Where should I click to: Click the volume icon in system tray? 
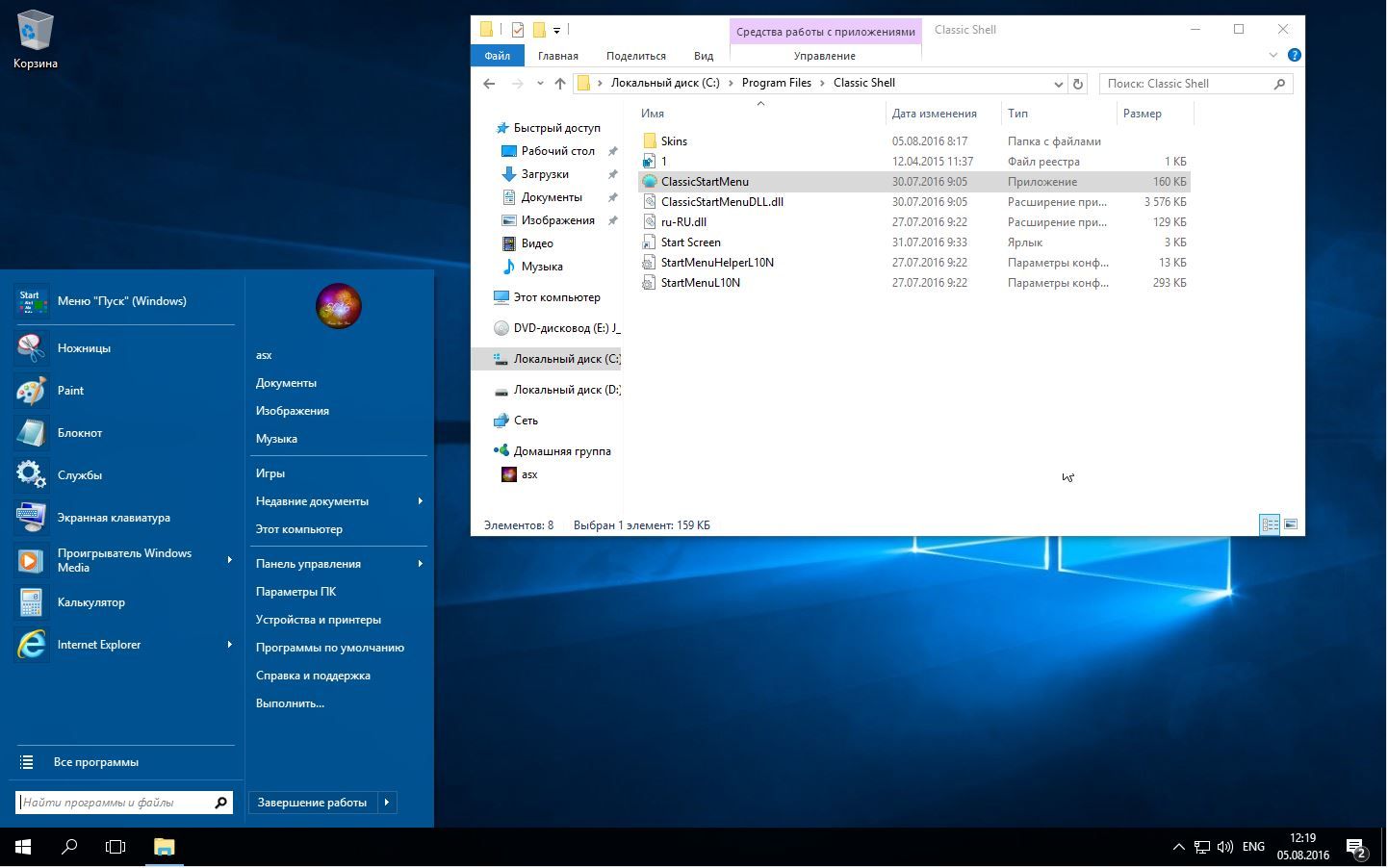tap(1225, 847)
